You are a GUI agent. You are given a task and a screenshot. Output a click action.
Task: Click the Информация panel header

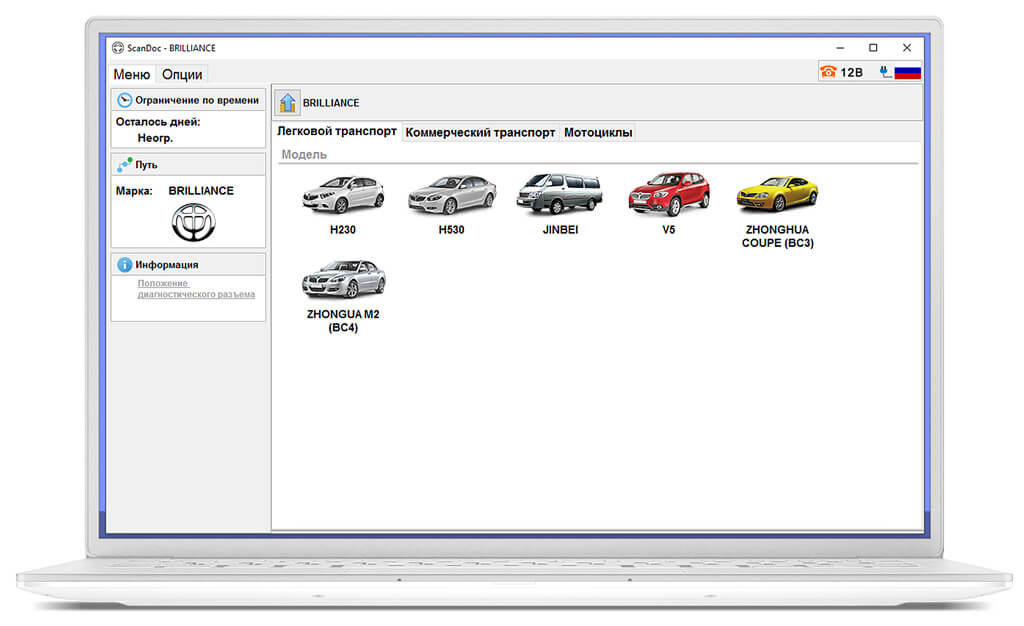pos(188,264)
